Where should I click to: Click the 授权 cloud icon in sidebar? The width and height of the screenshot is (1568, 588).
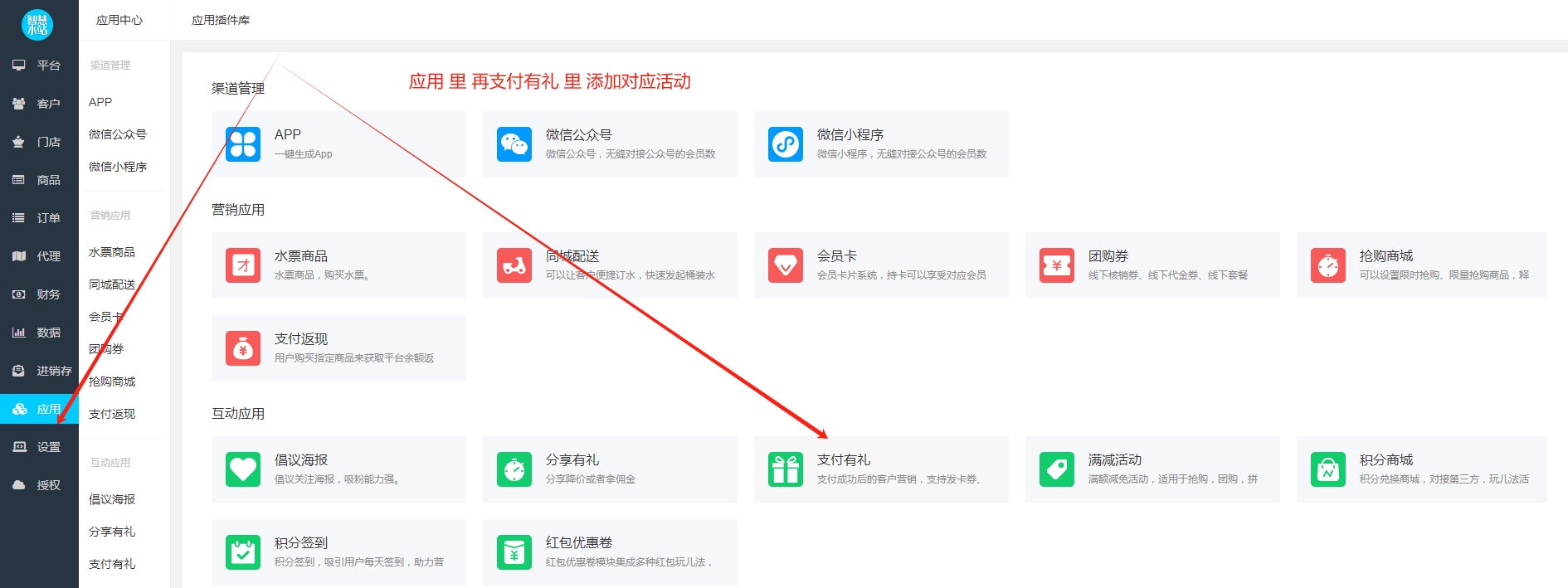(x=18, y=485)
